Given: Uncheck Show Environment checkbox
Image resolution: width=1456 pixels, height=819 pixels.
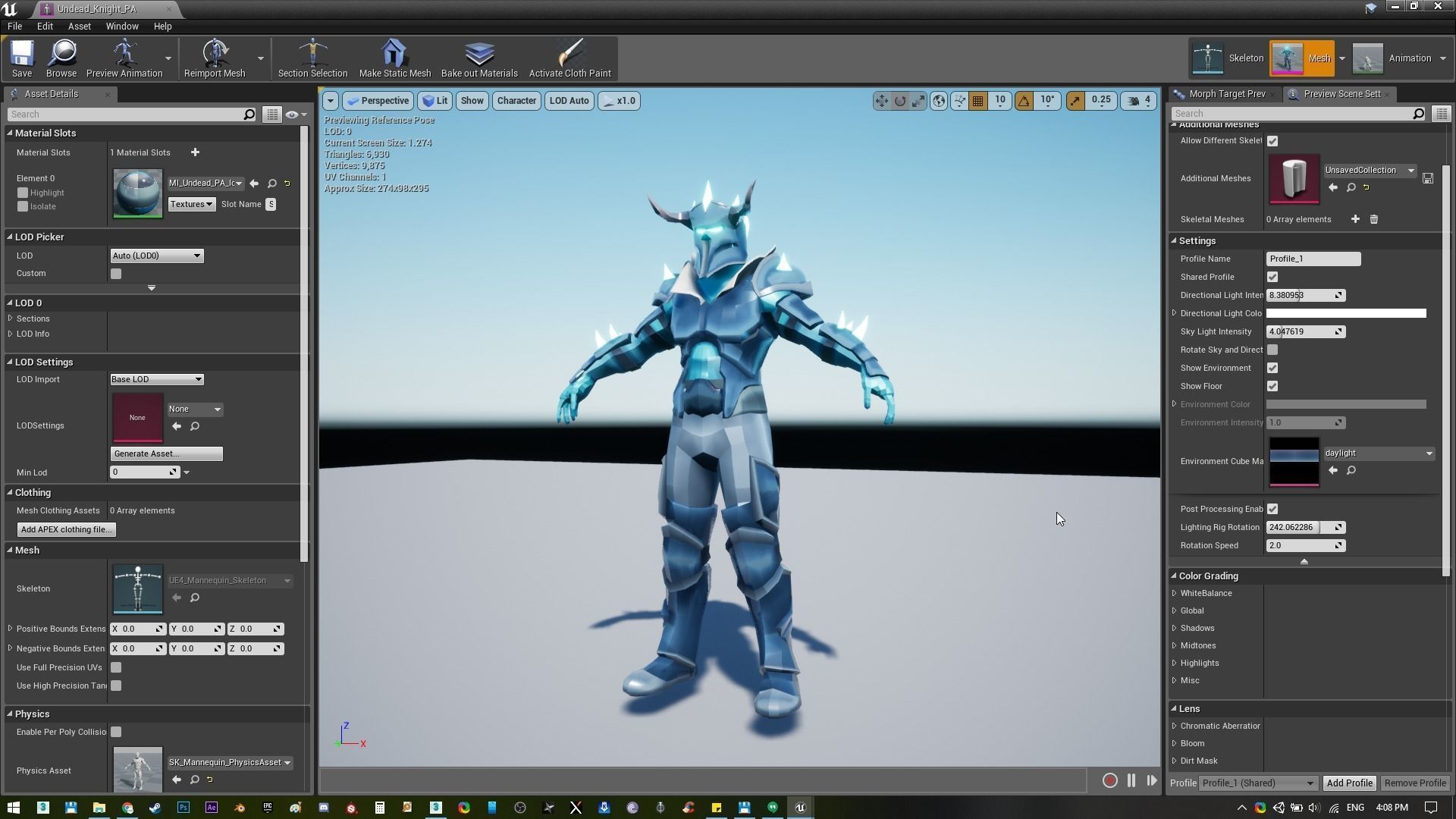Looking at the screenshot, I should coord(1272,368).
